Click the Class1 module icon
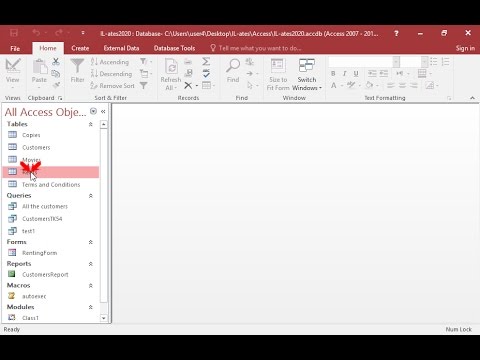Image resolution: width=480 pixels, height=360 pixels. [12, 317]
